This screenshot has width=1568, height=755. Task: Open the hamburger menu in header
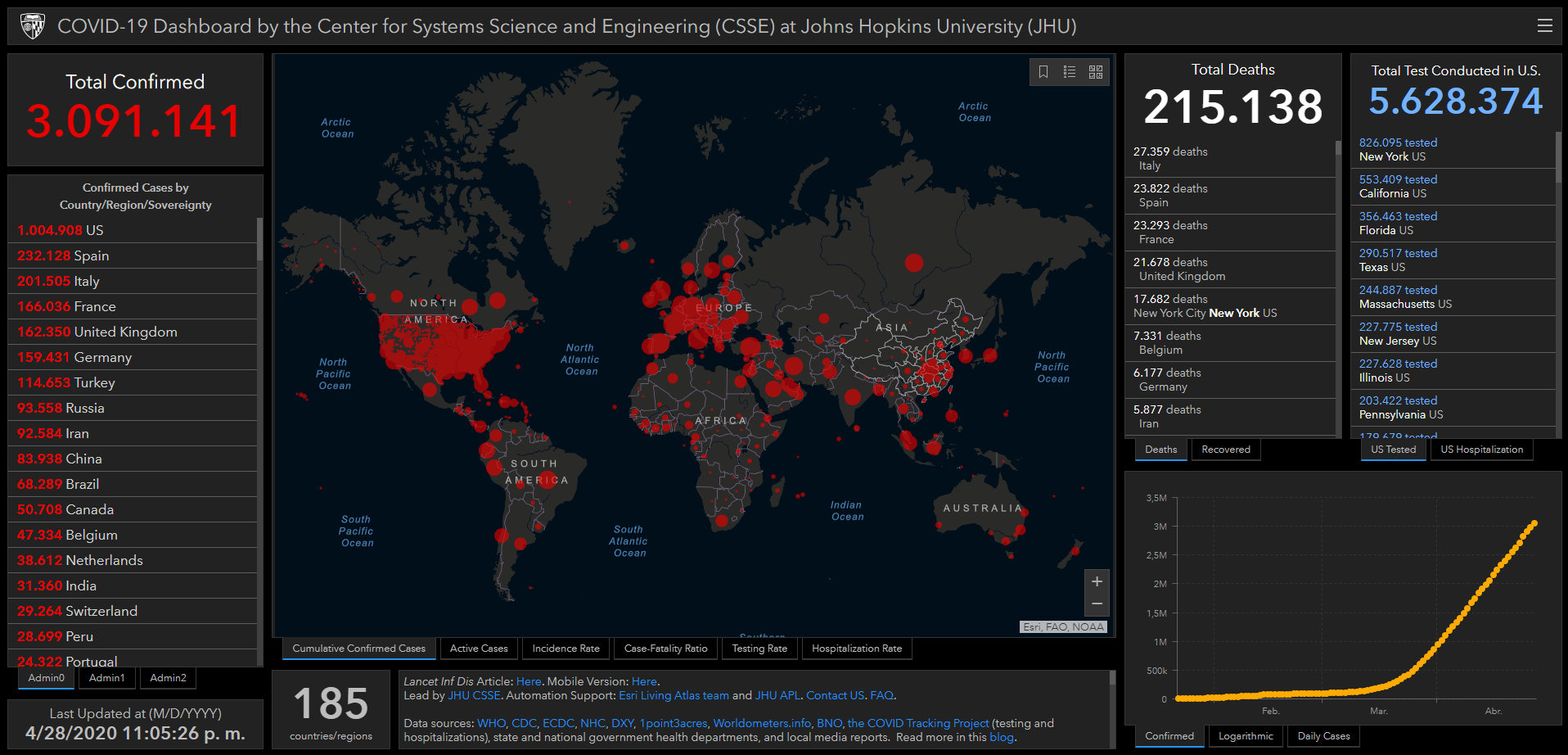click(x=1544, y=26)
